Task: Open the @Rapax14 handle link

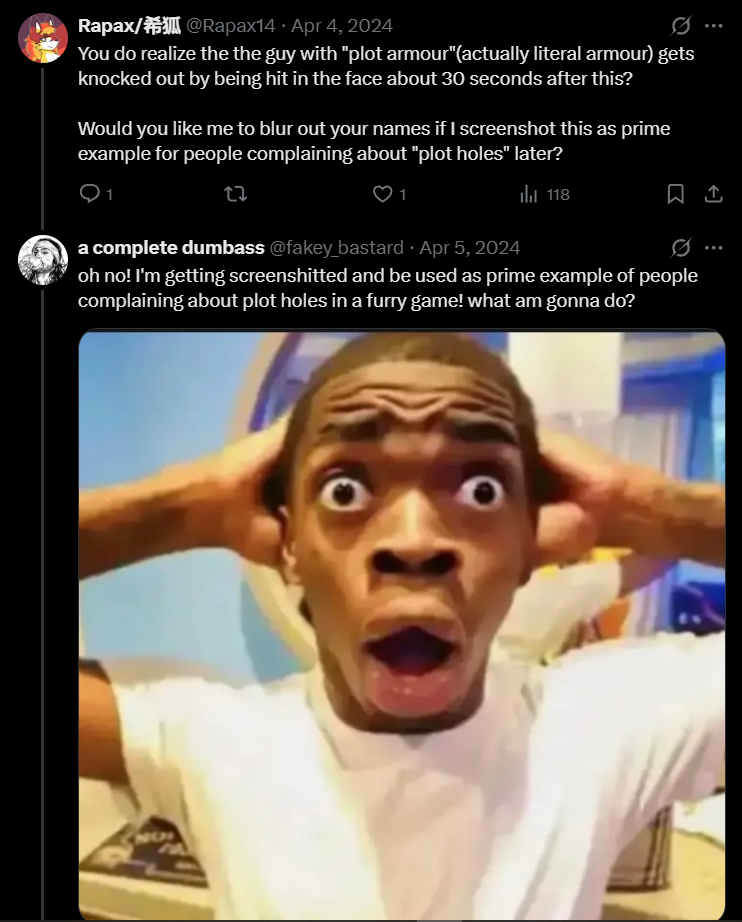Action: pyautogui.click(x=230, y=25)
